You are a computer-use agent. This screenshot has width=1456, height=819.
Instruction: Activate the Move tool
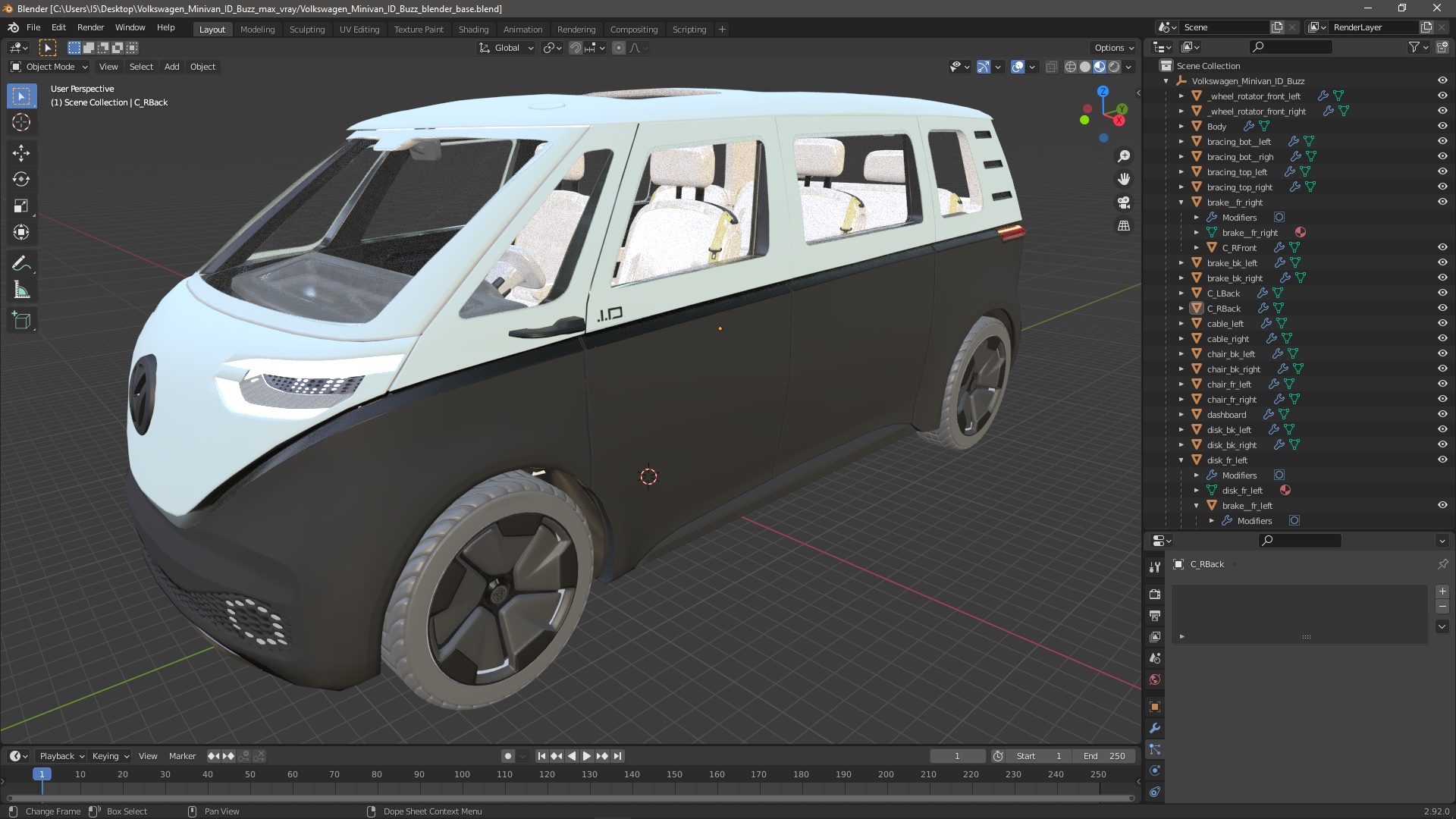pos(21,152)
